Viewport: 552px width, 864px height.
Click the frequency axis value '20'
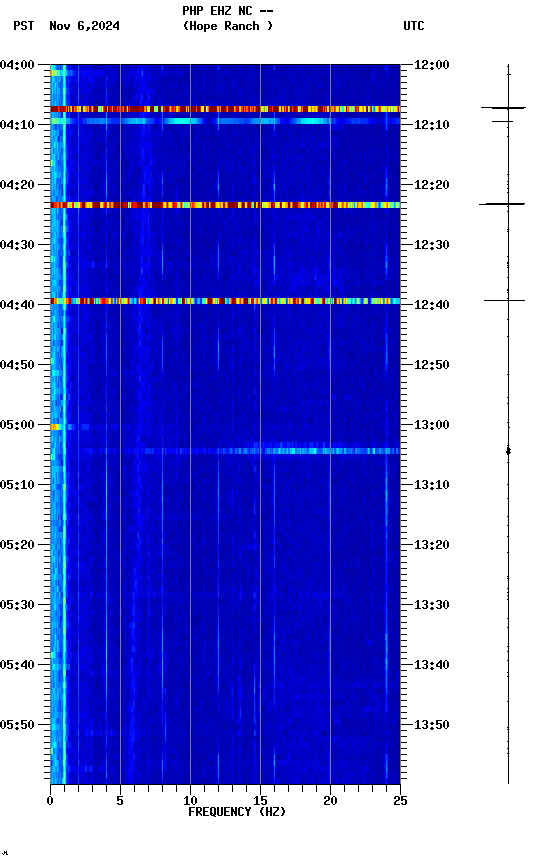click(x=330, y=801)
